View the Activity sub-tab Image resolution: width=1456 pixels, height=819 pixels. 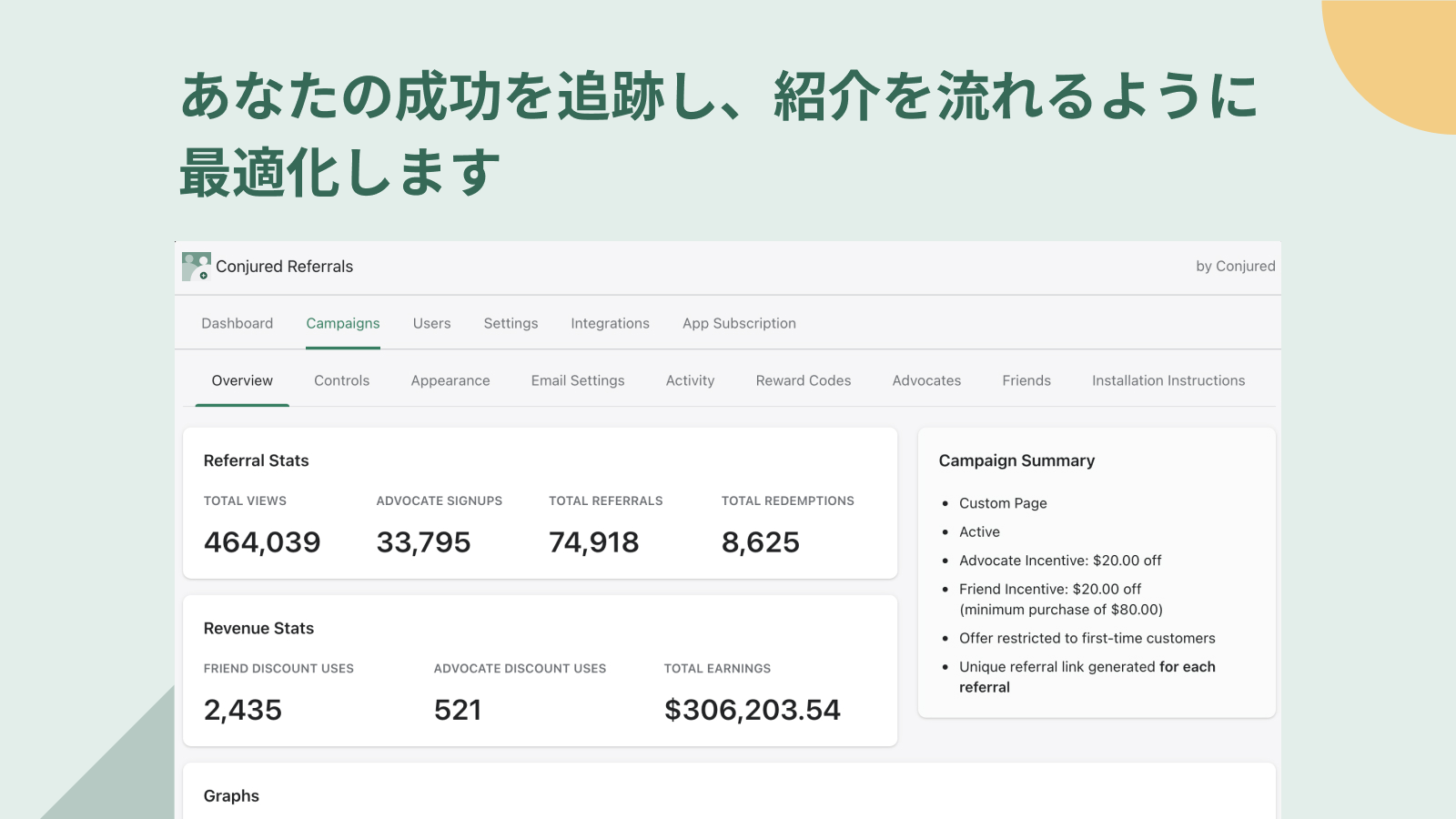point(690,380)
